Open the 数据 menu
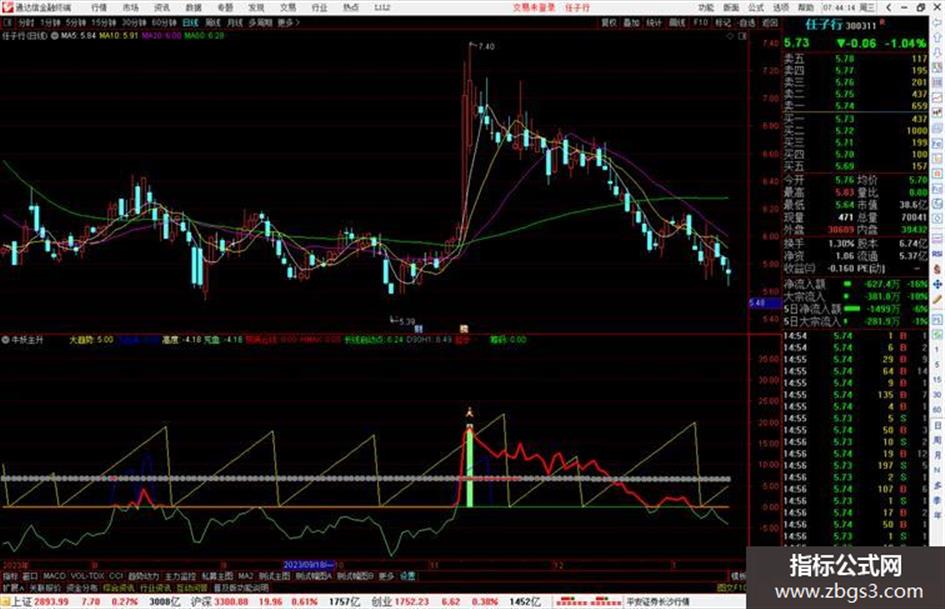Screen dimensions: 945x609 tap(193, 8)
